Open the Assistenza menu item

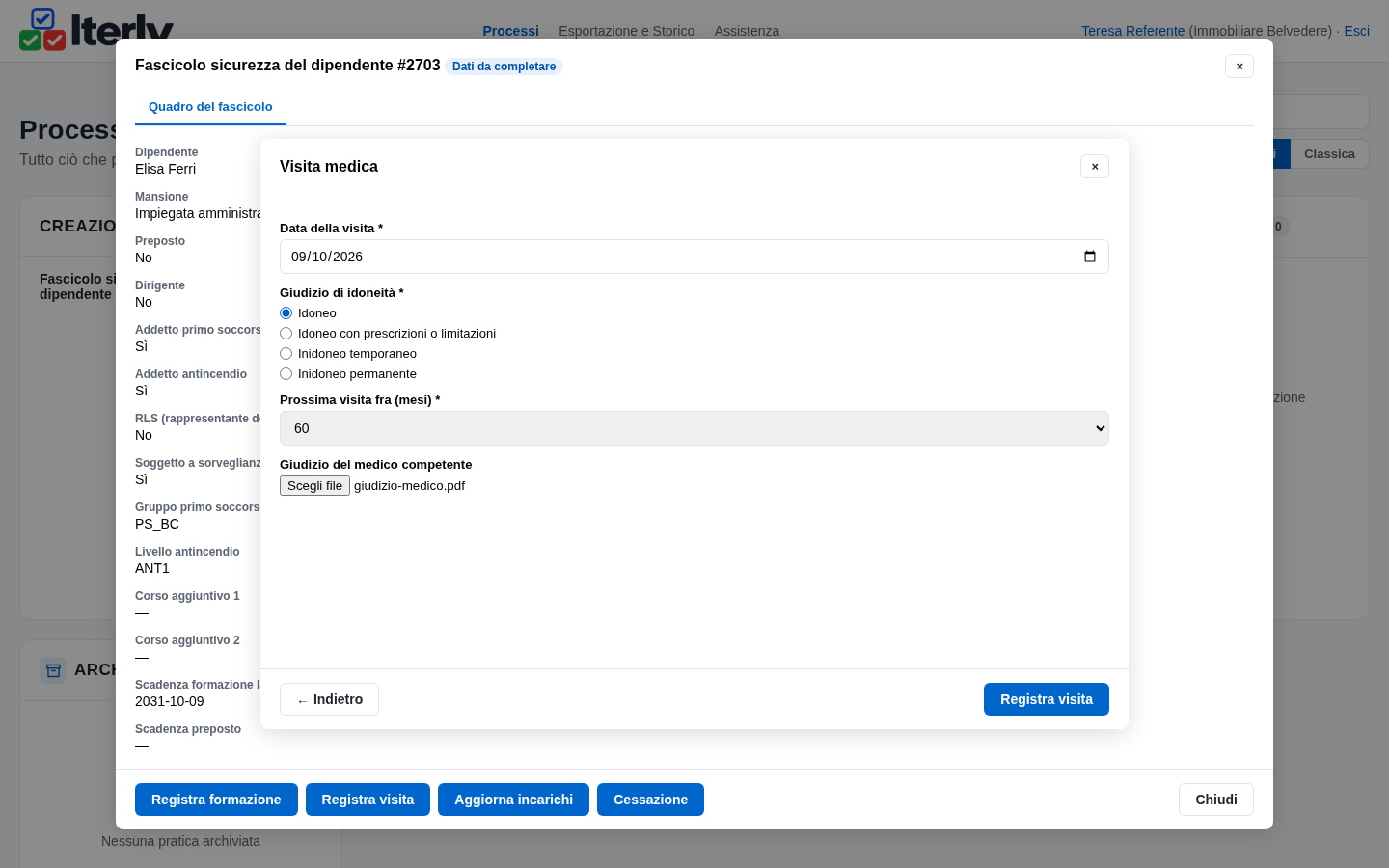[x=747, y=31]
